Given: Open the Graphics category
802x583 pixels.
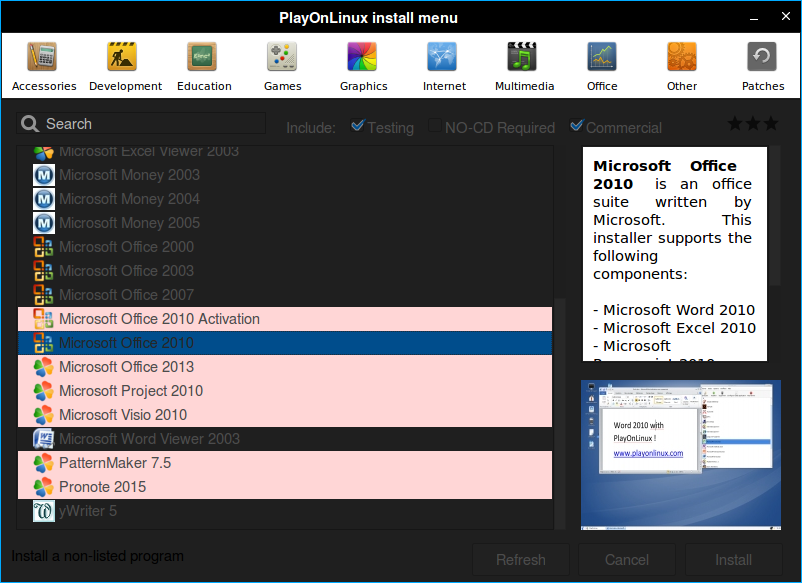Looking at the screenshot, I should [x=363, y=66].
